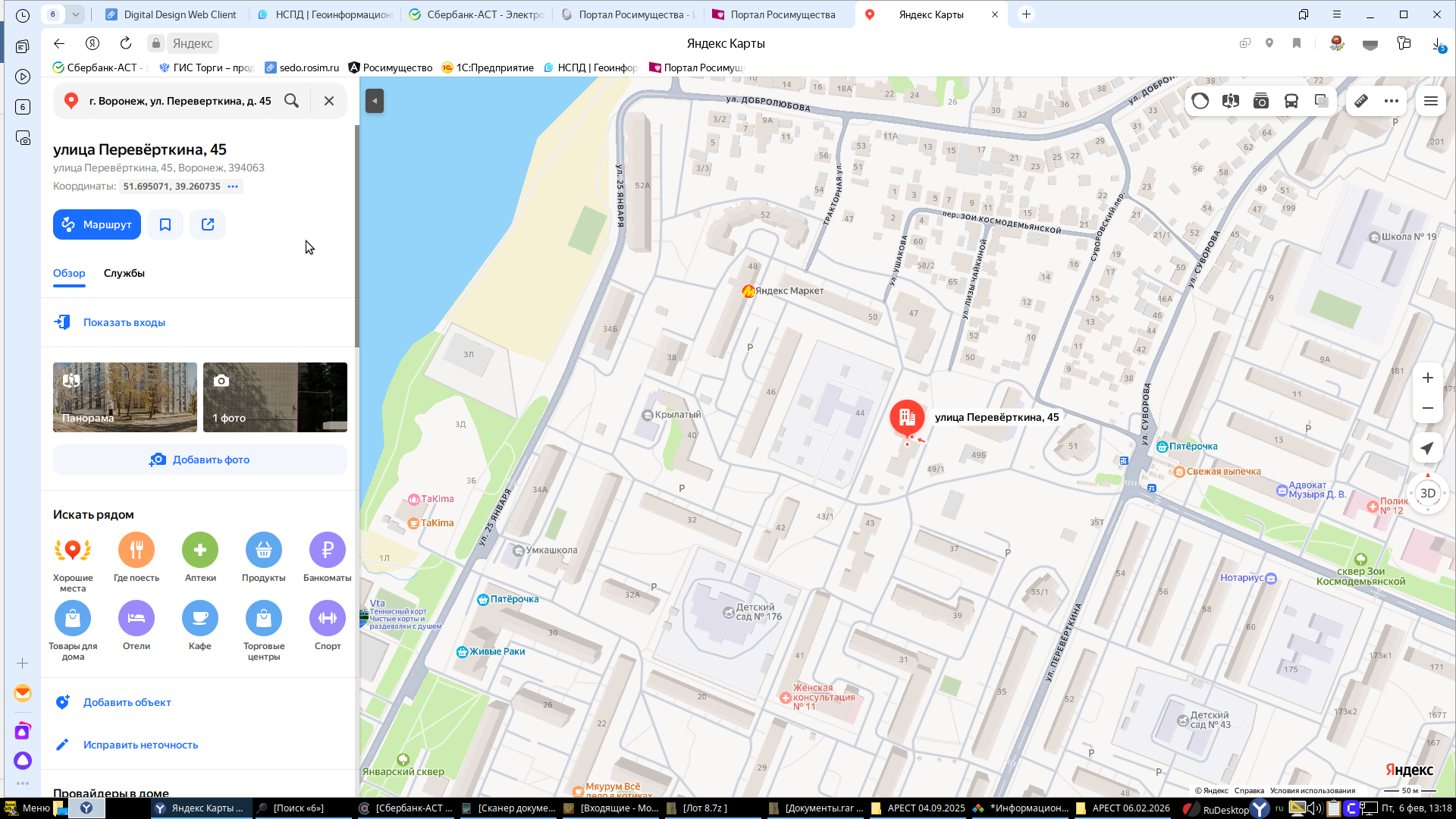Toggle public transport layer on map
The height and width of the screenshot is (819, 1456).
tap(1291, 101)
